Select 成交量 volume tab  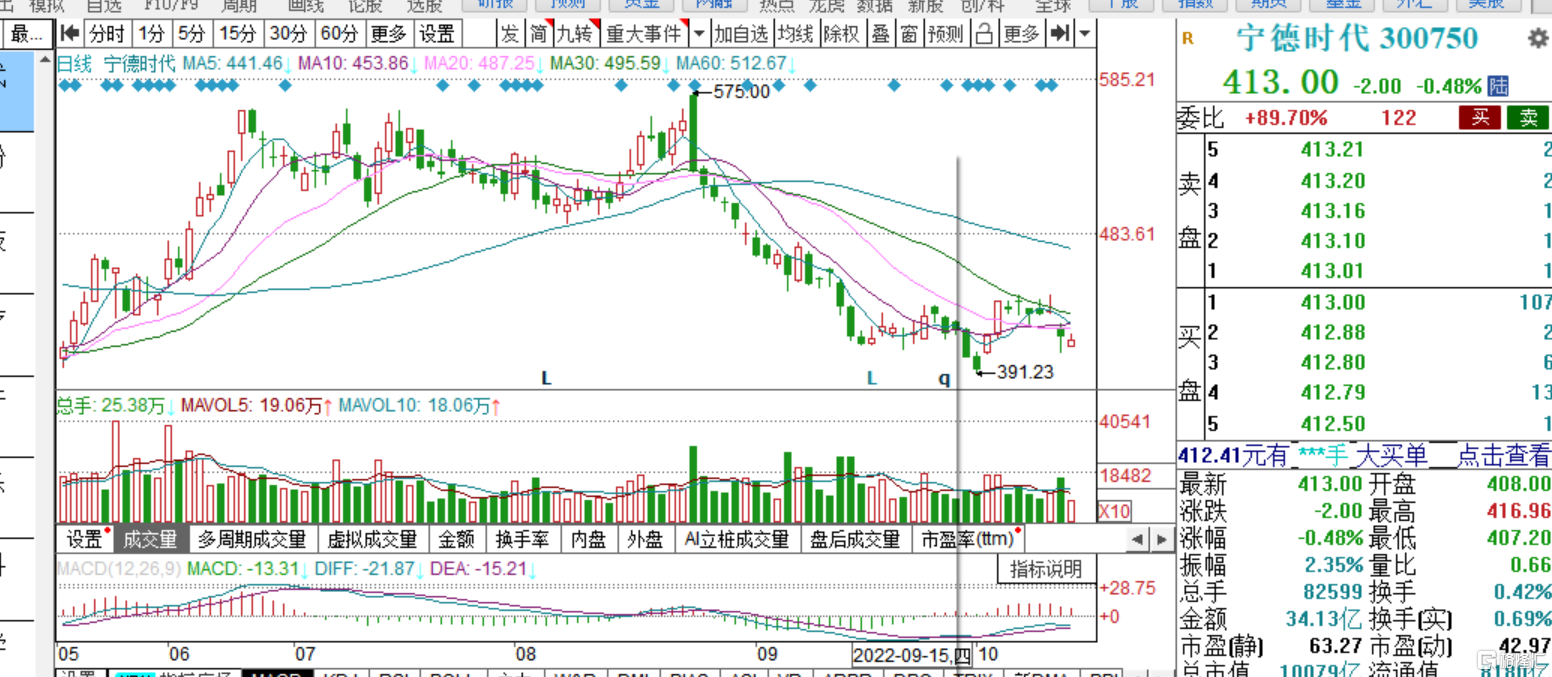pos(150,540)
